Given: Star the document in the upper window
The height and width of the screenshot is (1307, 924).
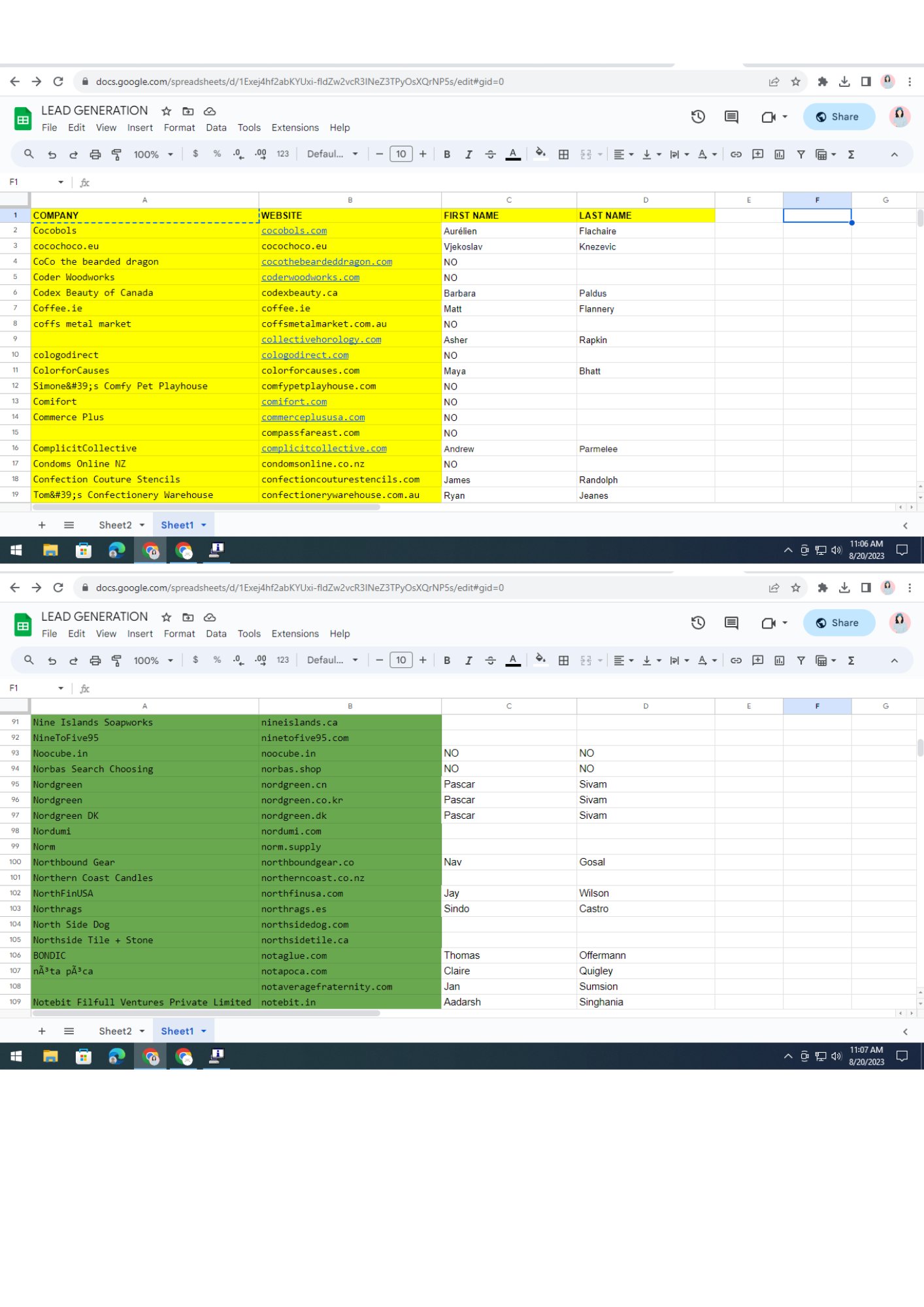Looking at the screenshot, I should (x=167, y=111).
